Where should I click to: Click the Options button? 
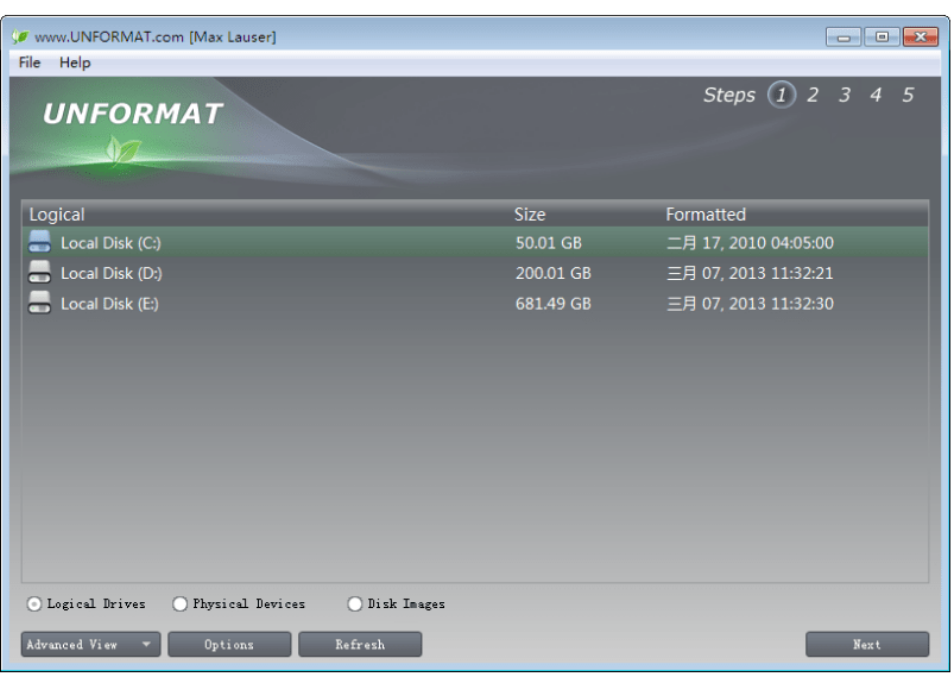pyautogui.click(x=230, y=644)
